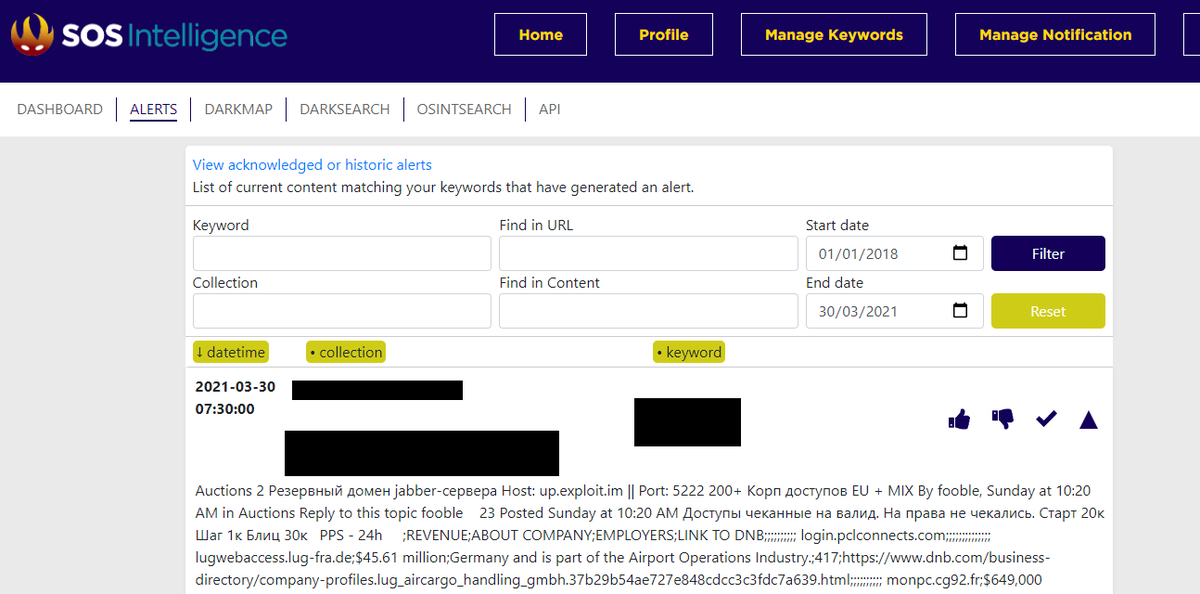Click the yellow Reset button

tap(1048, 311)
